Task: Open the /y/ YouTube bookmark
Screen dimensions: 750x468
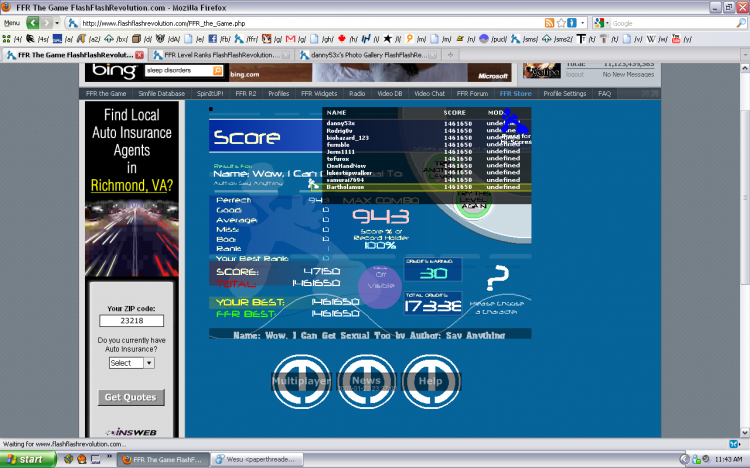Action: pyautogui.click(x=682, y=39)
